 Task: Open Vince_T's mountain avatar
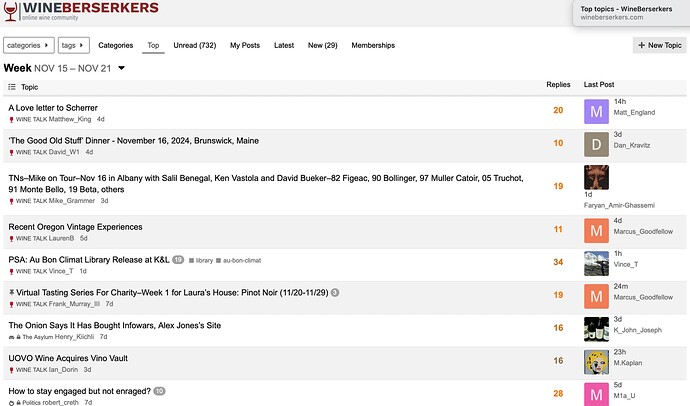596,263
